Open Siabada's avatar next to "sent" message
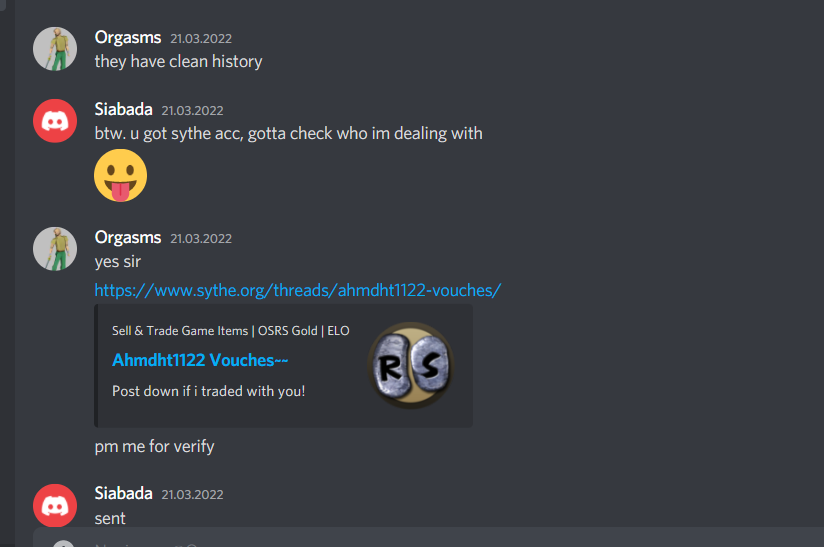 pyautogui.click(x=55, y=505)
